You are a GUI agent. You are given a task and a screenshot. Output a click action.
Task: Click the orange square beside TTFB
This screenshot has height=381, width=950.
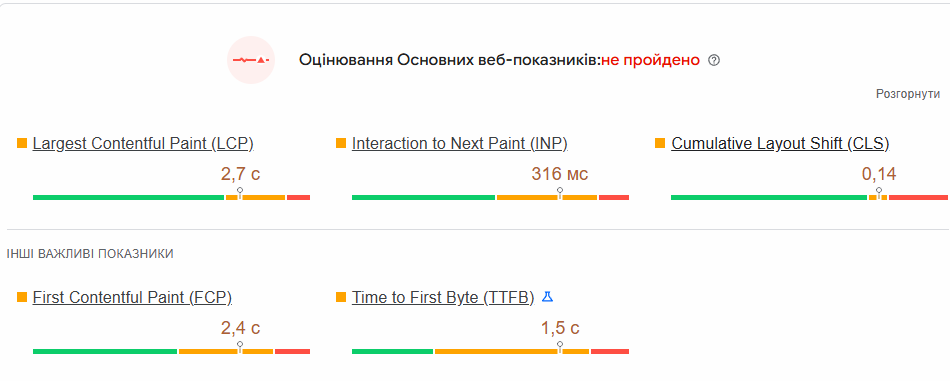(341, 297)
